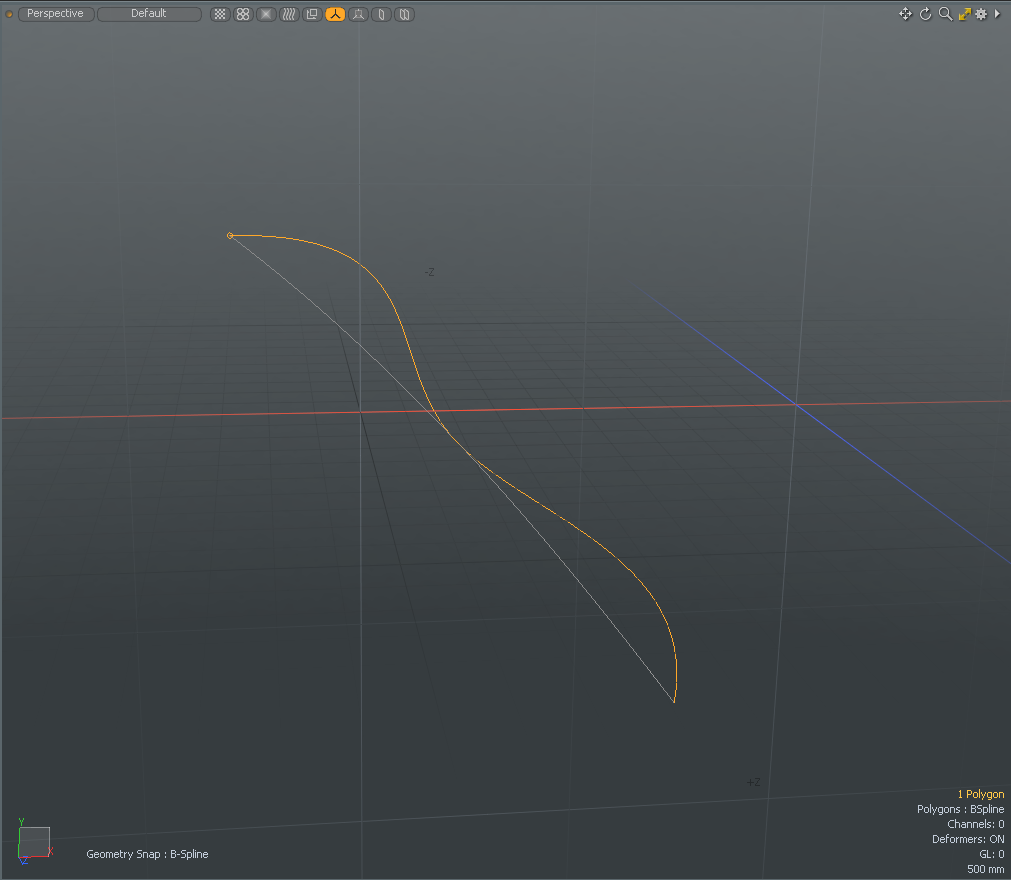This screenshot has height=880, width=1011.
Task: Open the Default shading style dropdown
Action: (149, 14)
